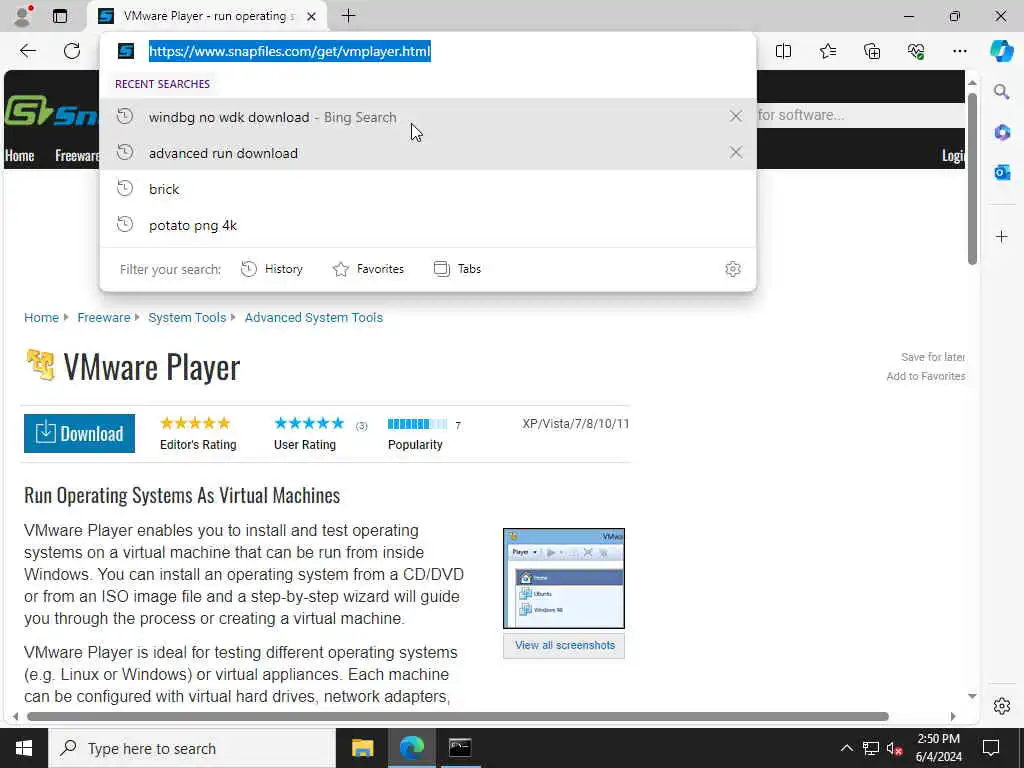Open Collections icon in toolbar
Viewport: 1024px width, 768px height.
(x=872, y=51)
